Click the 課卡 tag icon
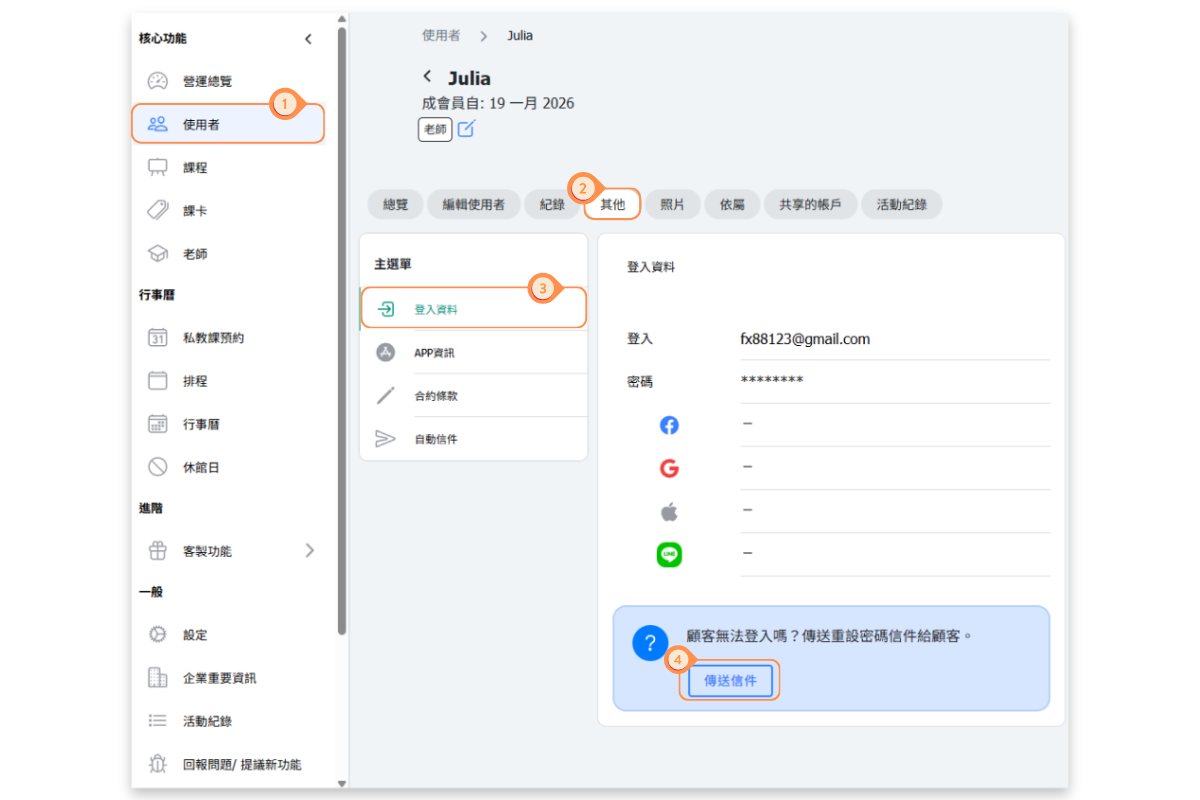This screenshot has width=1200, height=800. coord(158,210)
